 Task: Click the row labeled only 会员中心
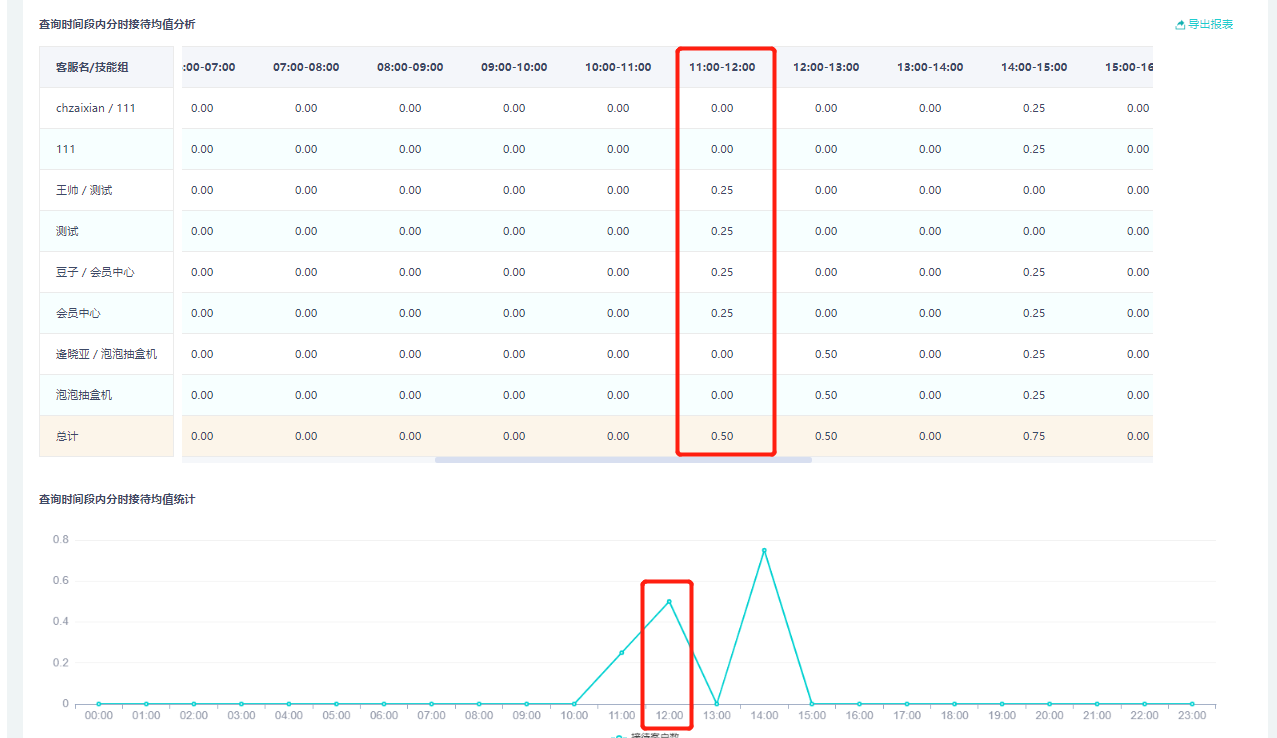(78, 313)
